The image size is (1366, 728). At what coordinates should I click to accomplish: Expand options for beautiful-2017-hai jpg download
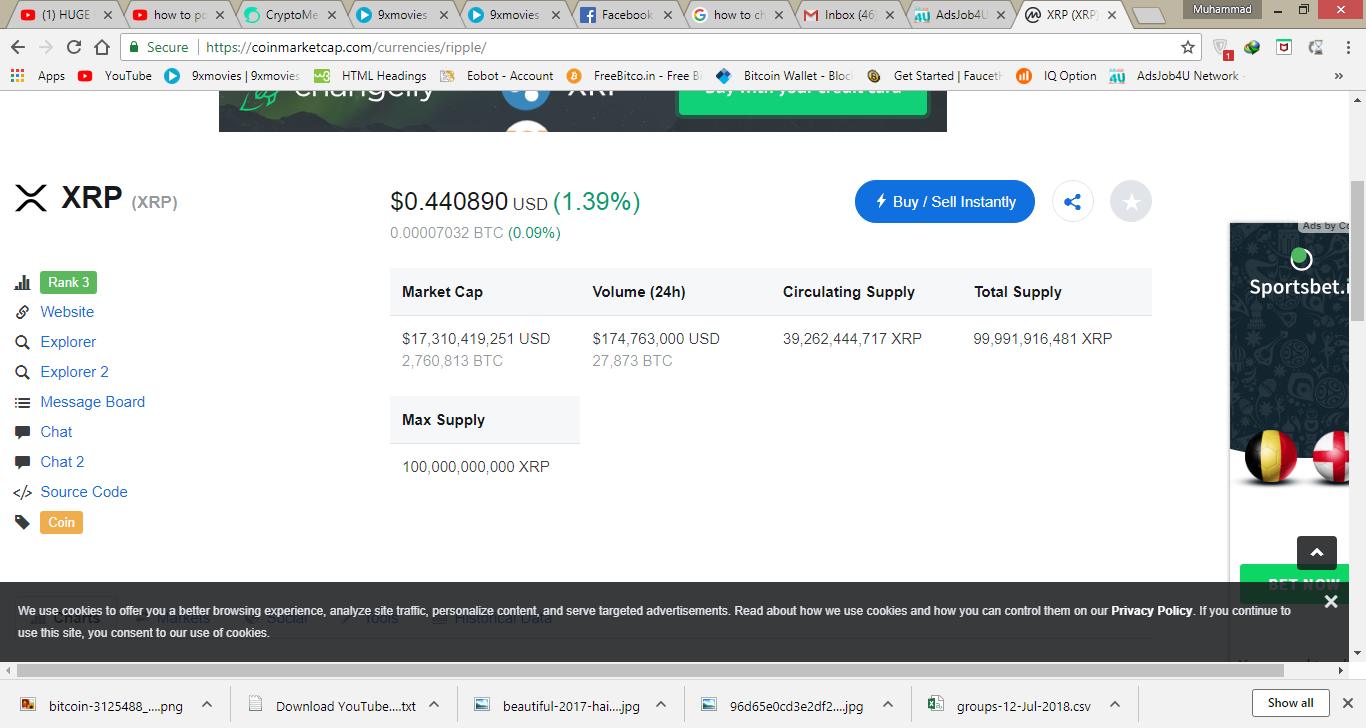tap(660, 704)
